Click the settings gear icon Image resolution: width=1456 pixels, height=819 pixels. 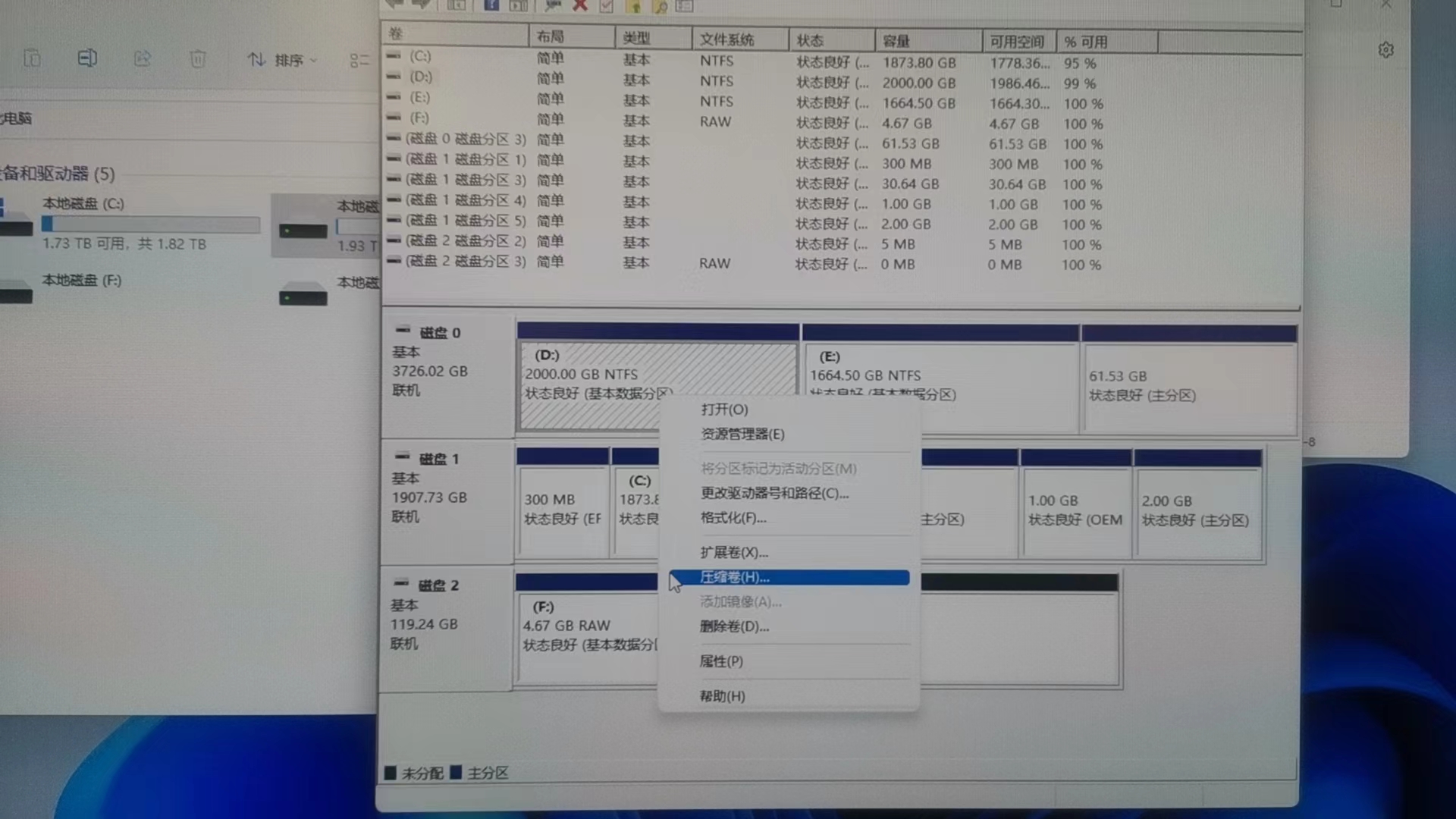(x=1385, y=50)
